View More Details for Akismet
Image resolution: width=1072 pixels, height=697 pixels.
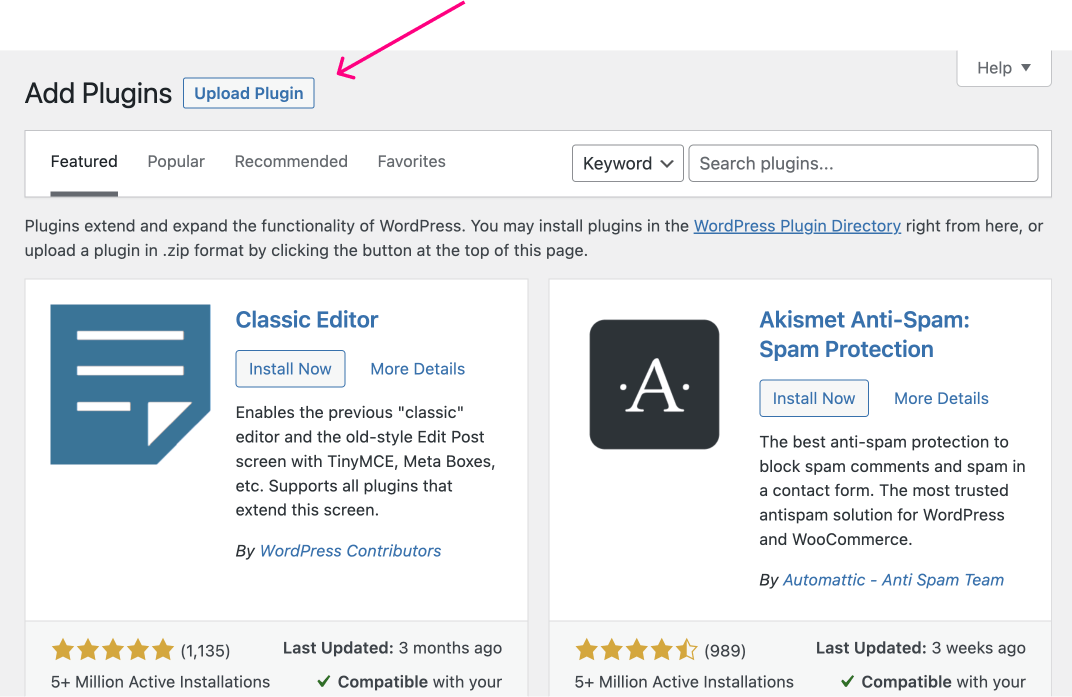[941, 398]
